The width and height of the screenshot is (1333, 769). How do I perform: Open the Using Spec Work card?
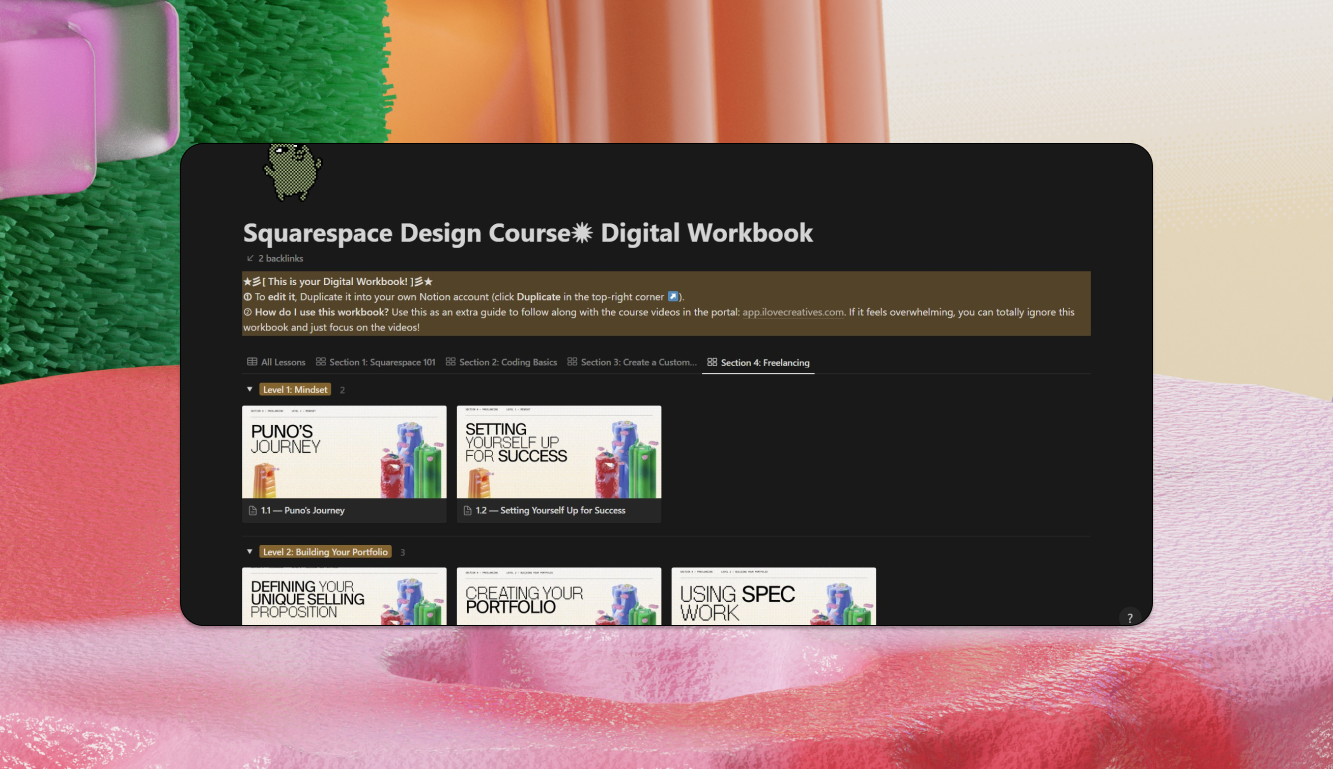[774, 596]
